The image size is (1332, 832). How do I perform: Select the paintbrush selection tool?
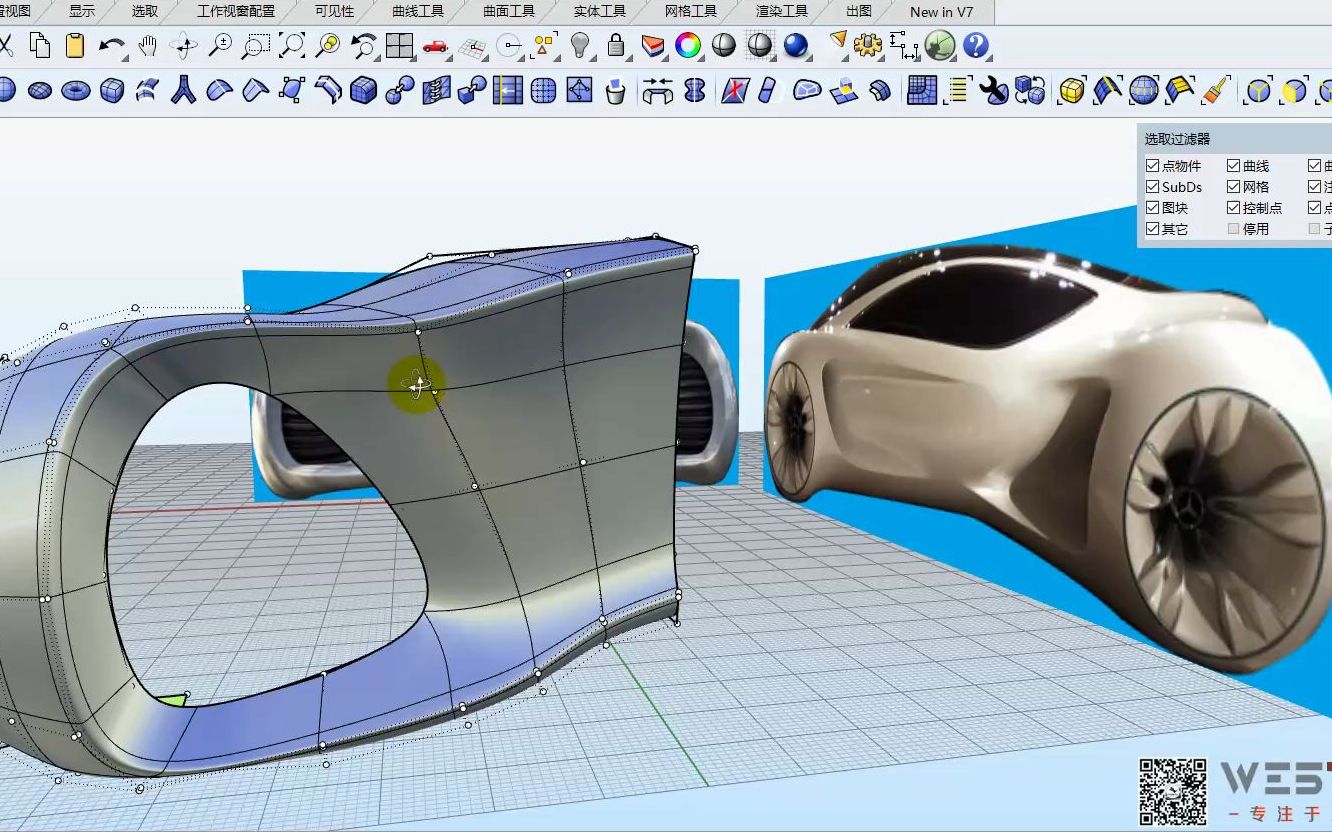pyautogui.click(x=1216, y=91)
